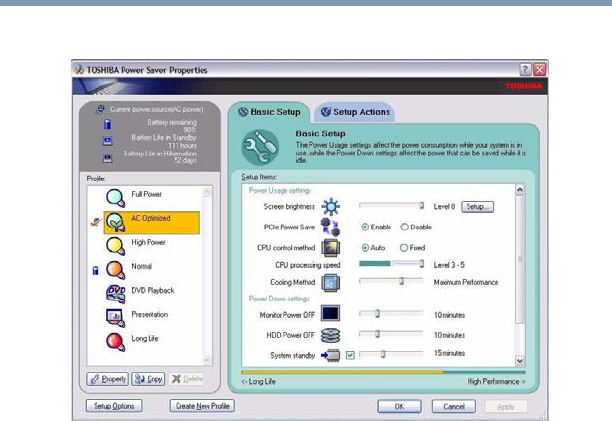The image size is (612, 421).
Task: Click the "Level 8" brightness value
Action: pos(444,206)
